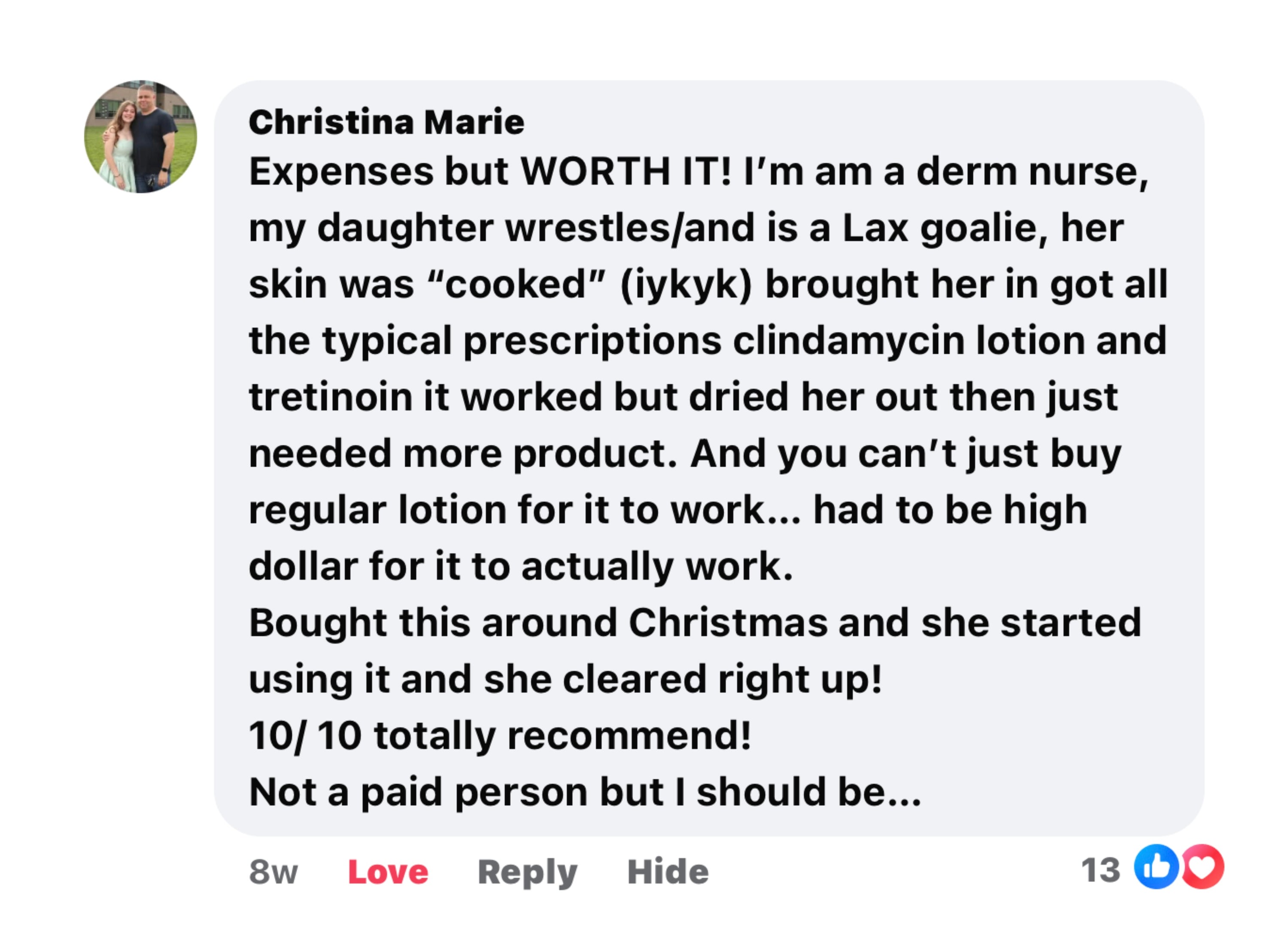
Task: Open Christina Marie's profile picture
Action: pyautogui.click(x=140, y=137)
